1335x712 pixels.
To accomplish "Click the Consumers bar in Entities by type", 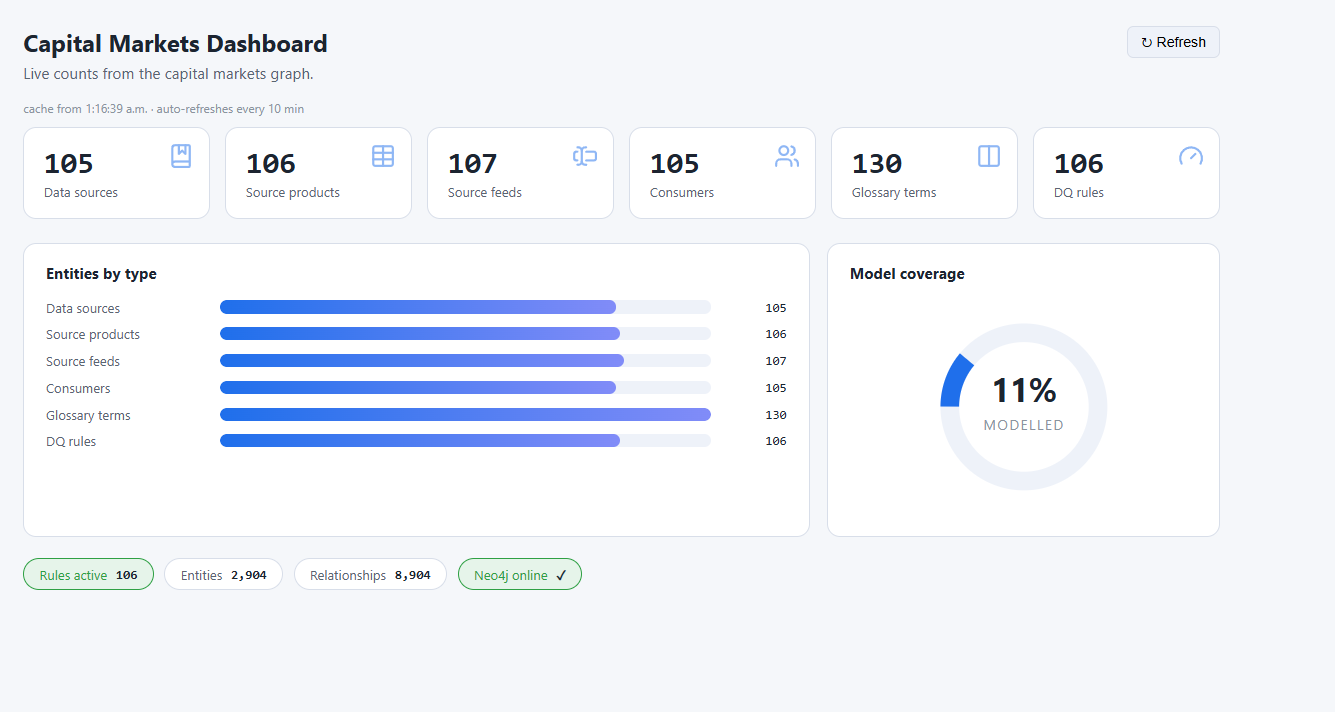I will click(x=465, y=388).
